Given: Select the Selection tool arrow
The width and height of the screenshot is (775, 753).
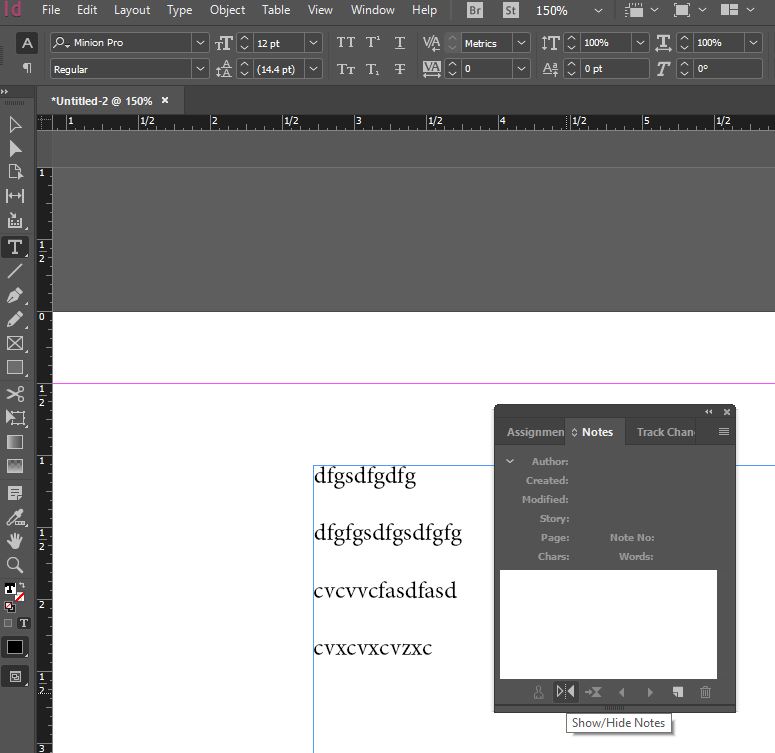Looking at the screenshot, I should point(15,125).
